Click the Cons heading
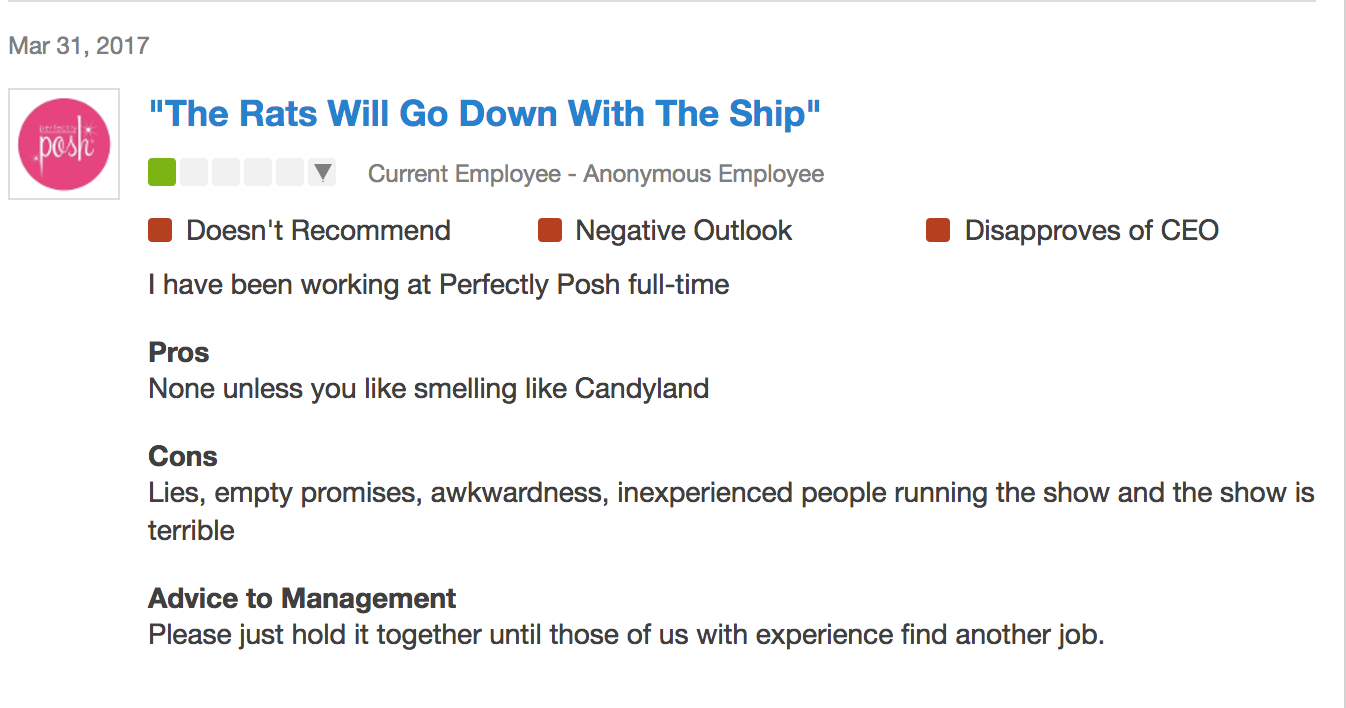This screenshot has width=1346, height=708. click(x=183, y=456)
